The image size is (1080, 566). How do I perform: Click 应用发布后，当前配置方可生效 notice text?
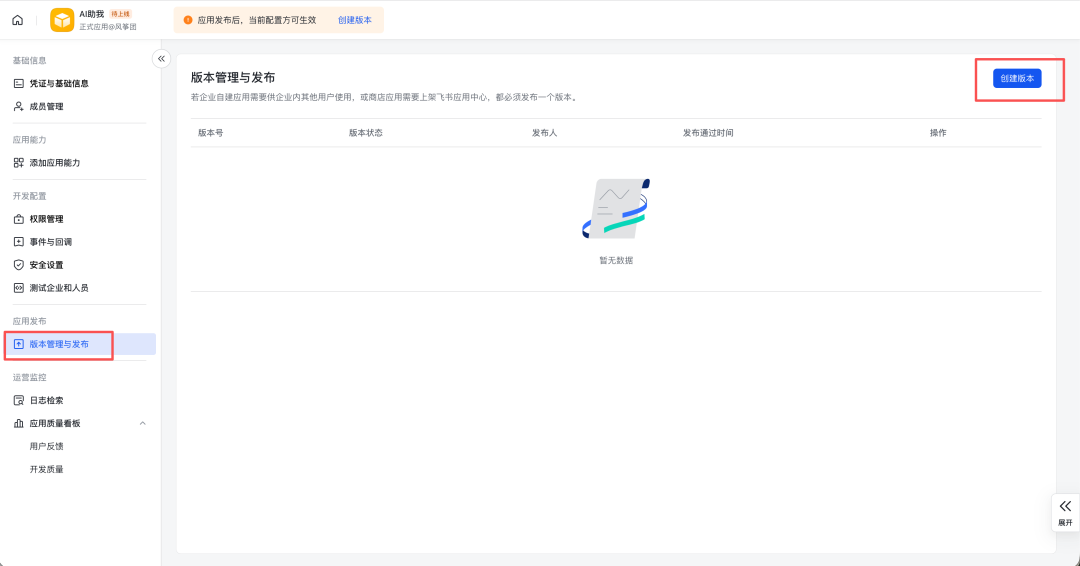point(257,20)
